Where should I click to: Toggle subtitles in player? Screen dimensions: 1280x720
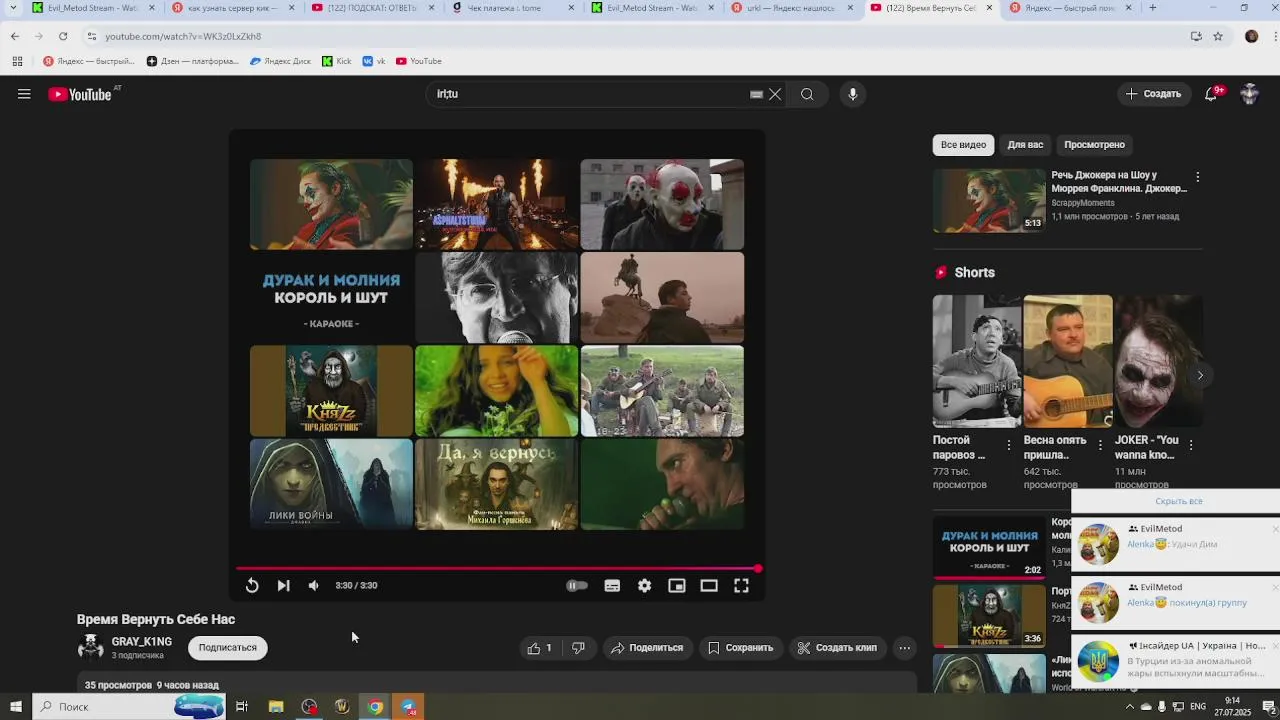pyautogui.click(x=612, y=586)
